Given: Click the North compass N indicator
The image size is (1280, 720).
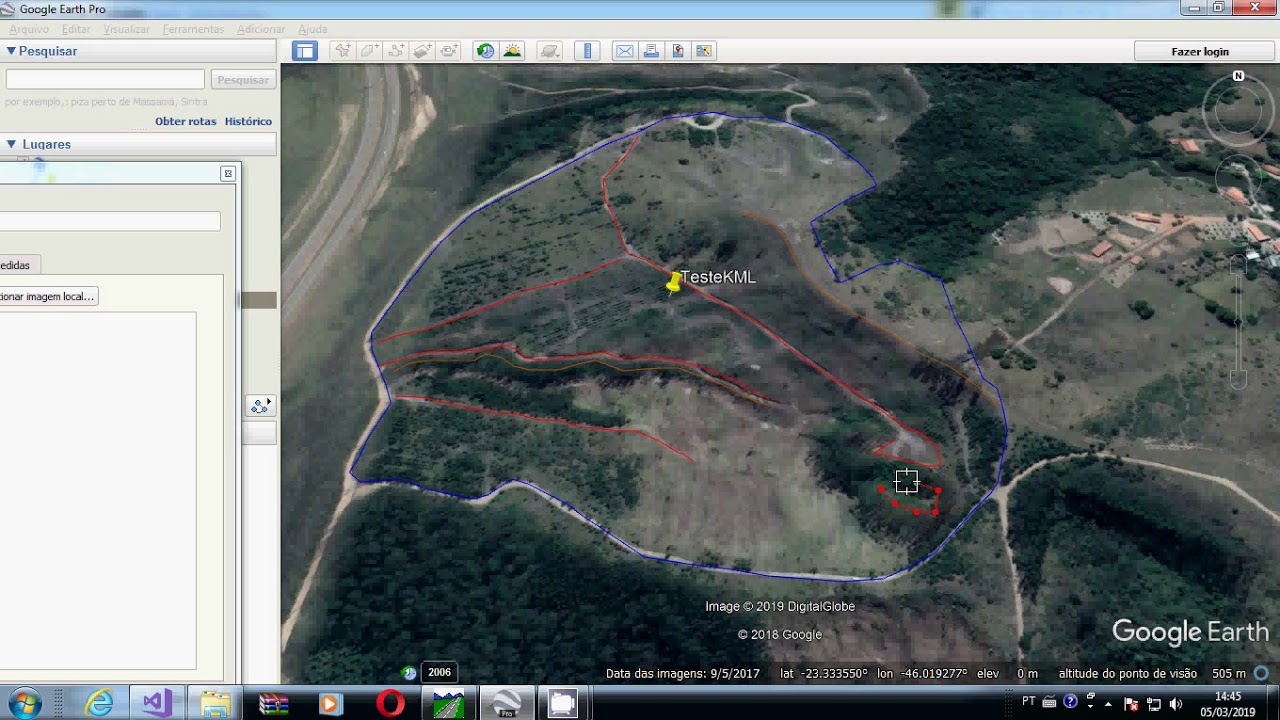Looking at the screenshot, I should 1238,76.
